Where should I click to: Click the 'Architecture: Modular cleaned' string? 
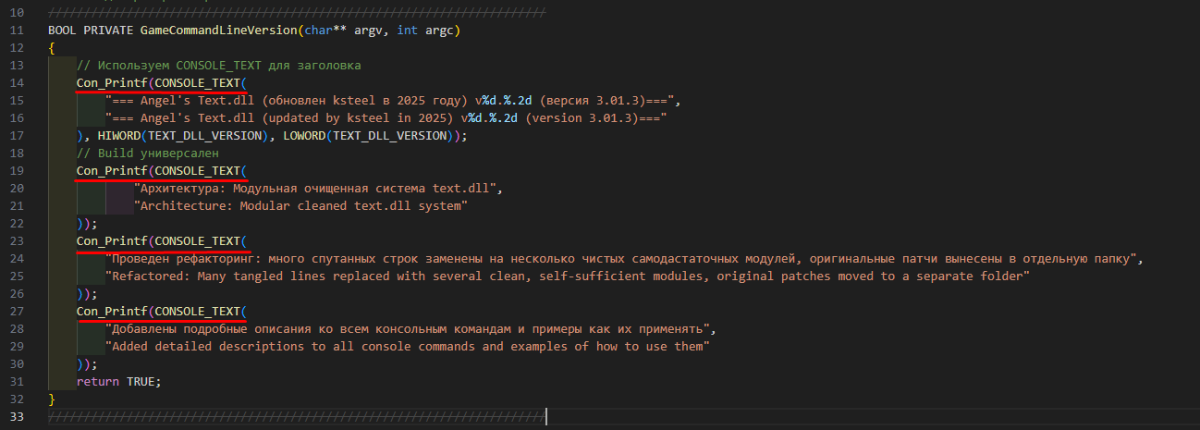pyautogui.click(x=300, y=206)
